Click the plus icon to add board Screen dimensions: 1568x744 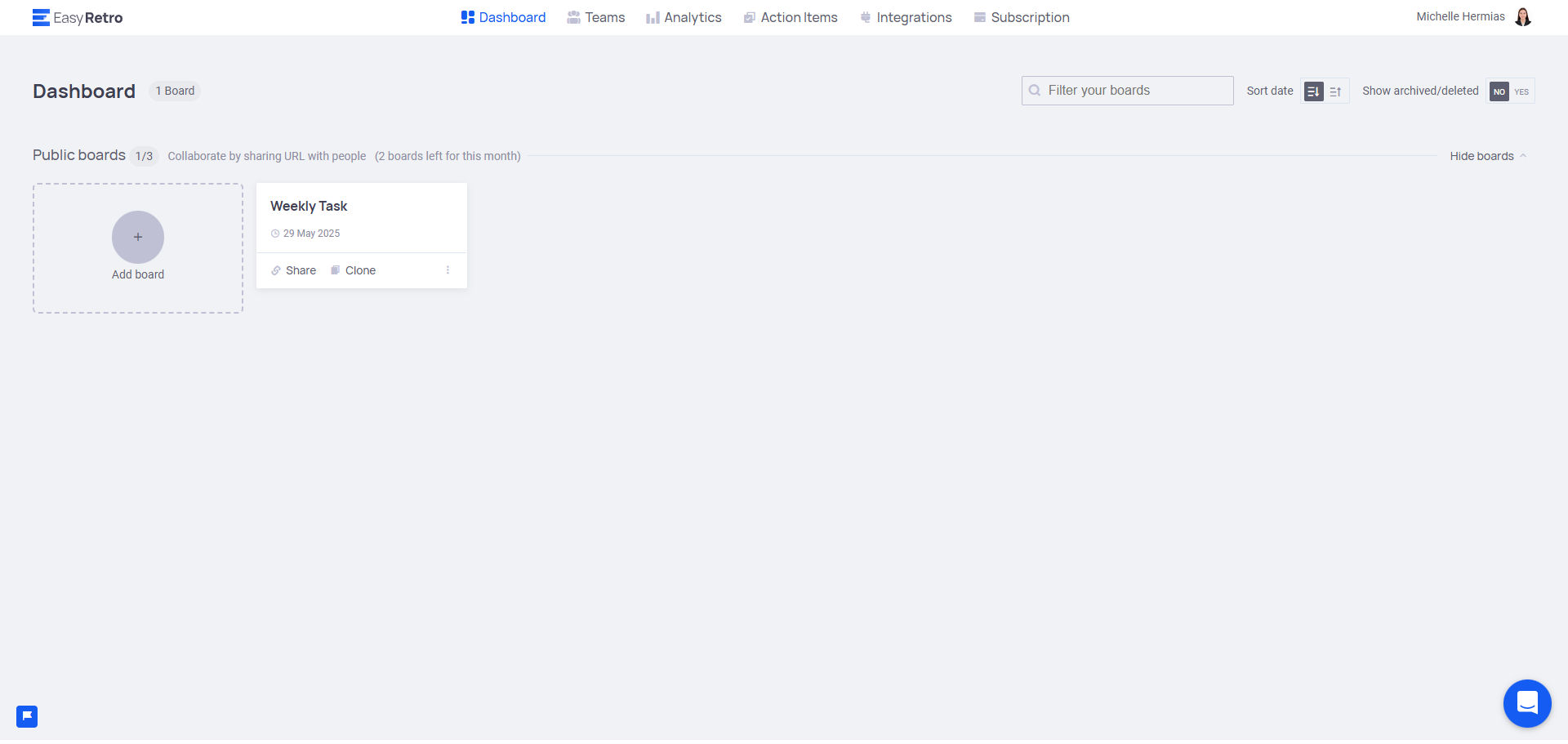pos(138,237)
